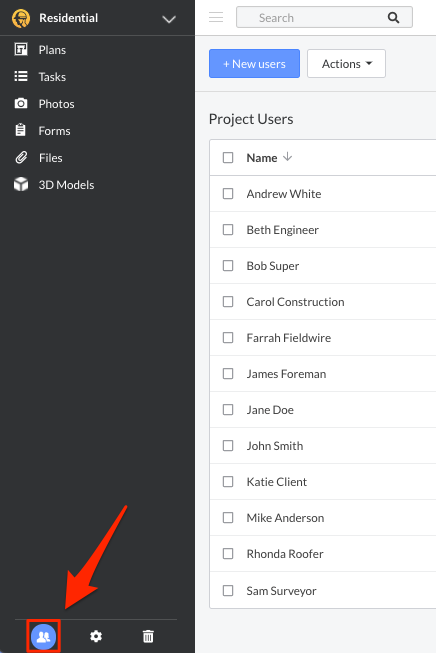Viewport: 436px width, 653px height.
Task: Tick the checkbox for Jane Doe
Action: pyautogui.click(x=228, y=410)
